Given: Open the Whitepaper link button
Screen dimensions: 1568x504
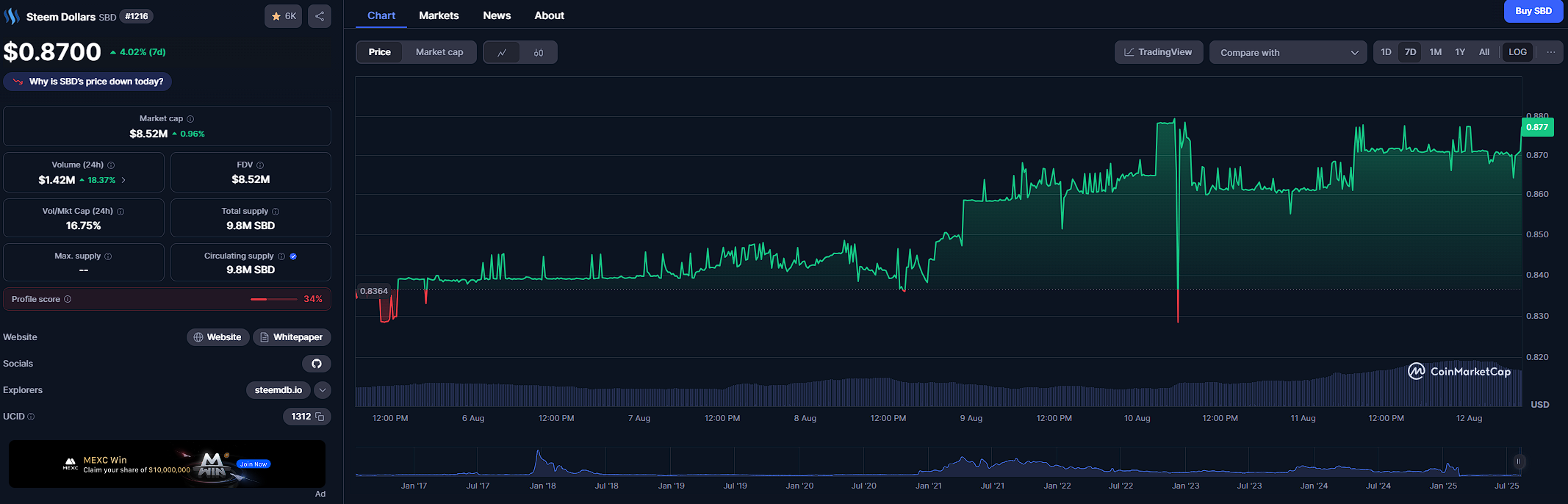Looking at the screenshot, I should coord(292,337).
